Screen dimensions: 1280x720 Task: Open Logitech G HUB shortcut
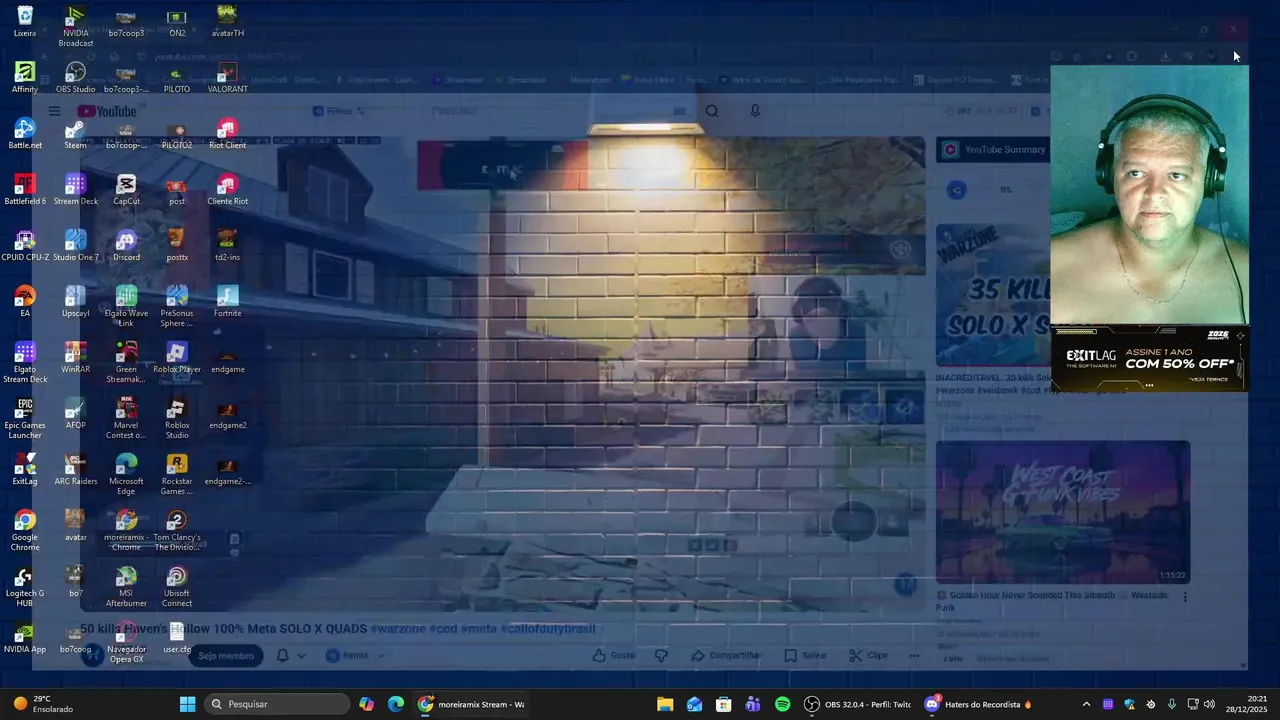tap(25, 586)
